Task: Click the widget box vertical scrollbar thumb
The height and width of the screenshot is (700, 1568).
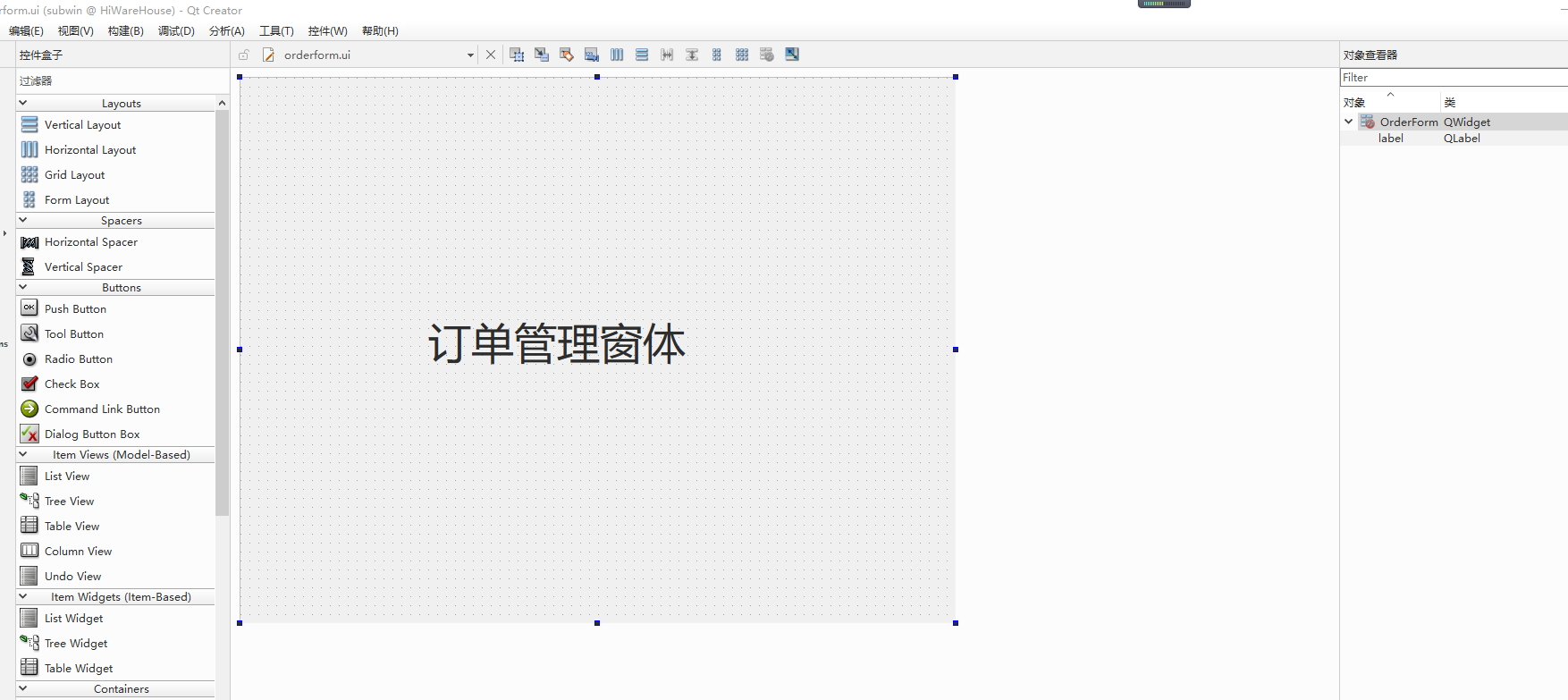Action: [222, 313]
